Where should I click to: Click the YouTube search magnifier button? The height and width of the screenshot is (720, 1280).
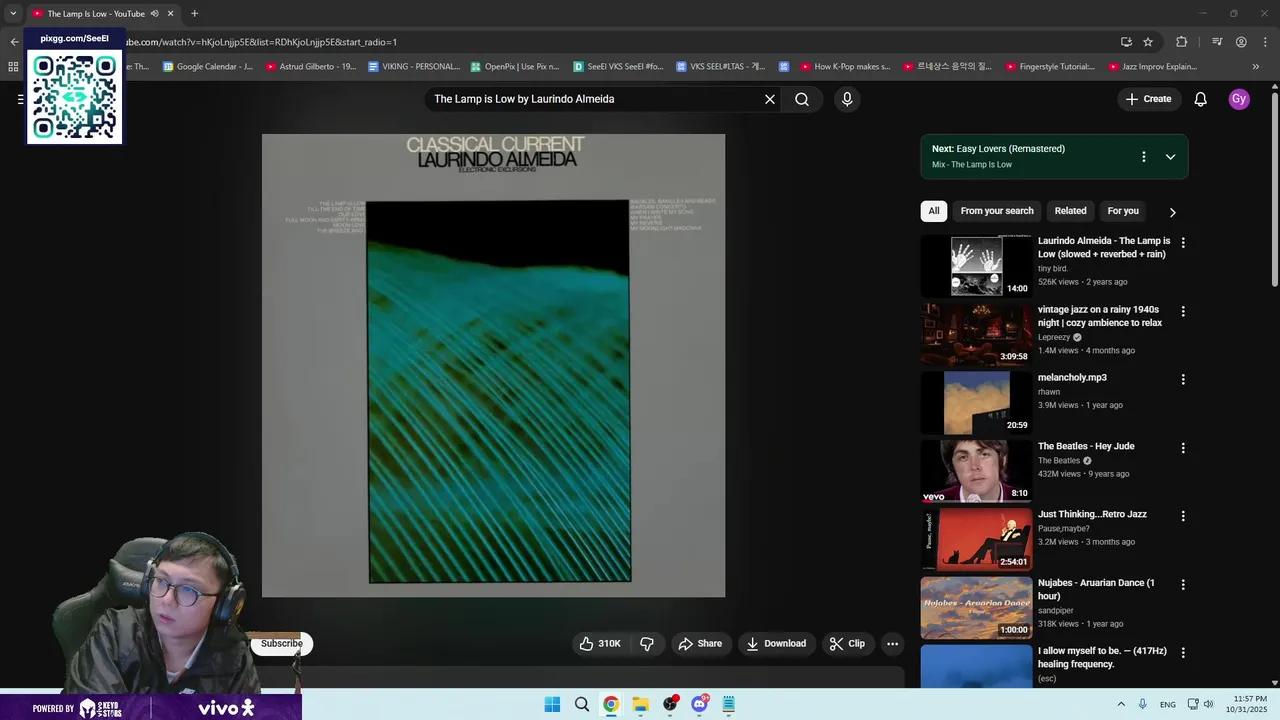(x=802, y=99)
